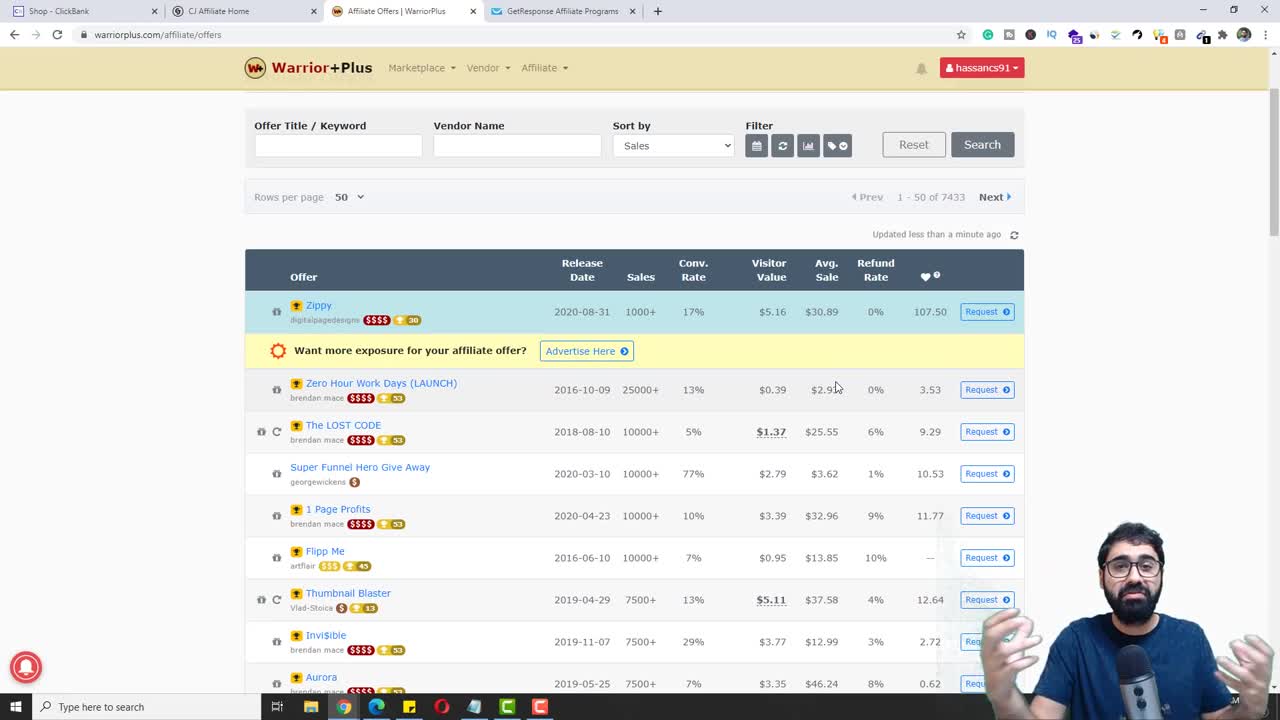Open the hassancs91 account dropdown
This screenshot has width=1280, height=720.
(982, 68)
